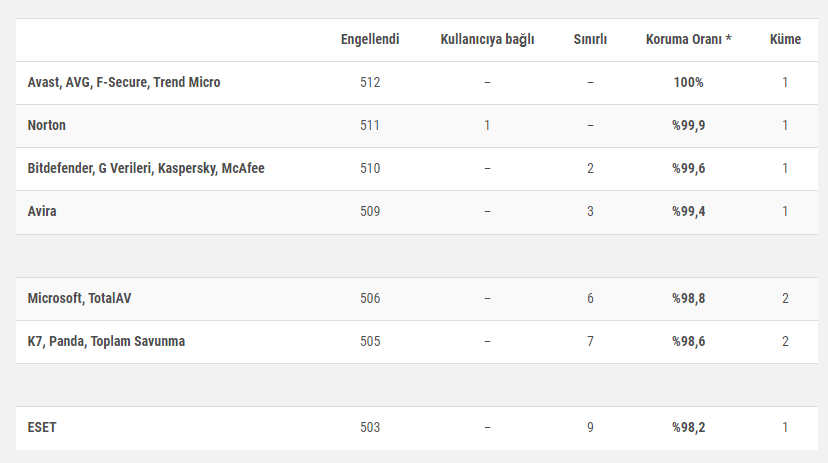Select the %98,8 protection rate cell
The image size is (828, 463).
(688, 298)
